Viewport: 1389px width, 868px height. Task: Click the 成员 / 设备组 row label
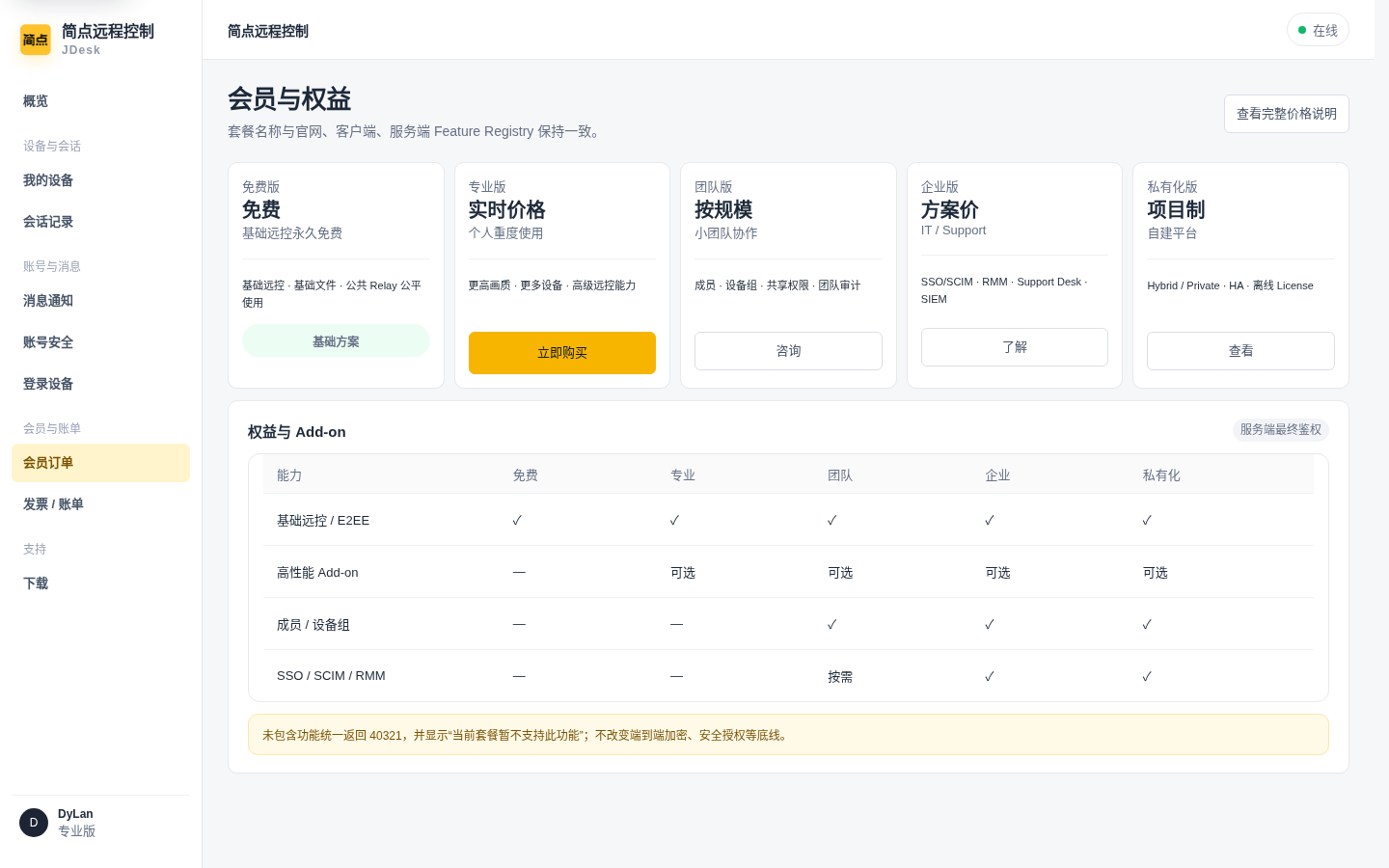(313, 624)
